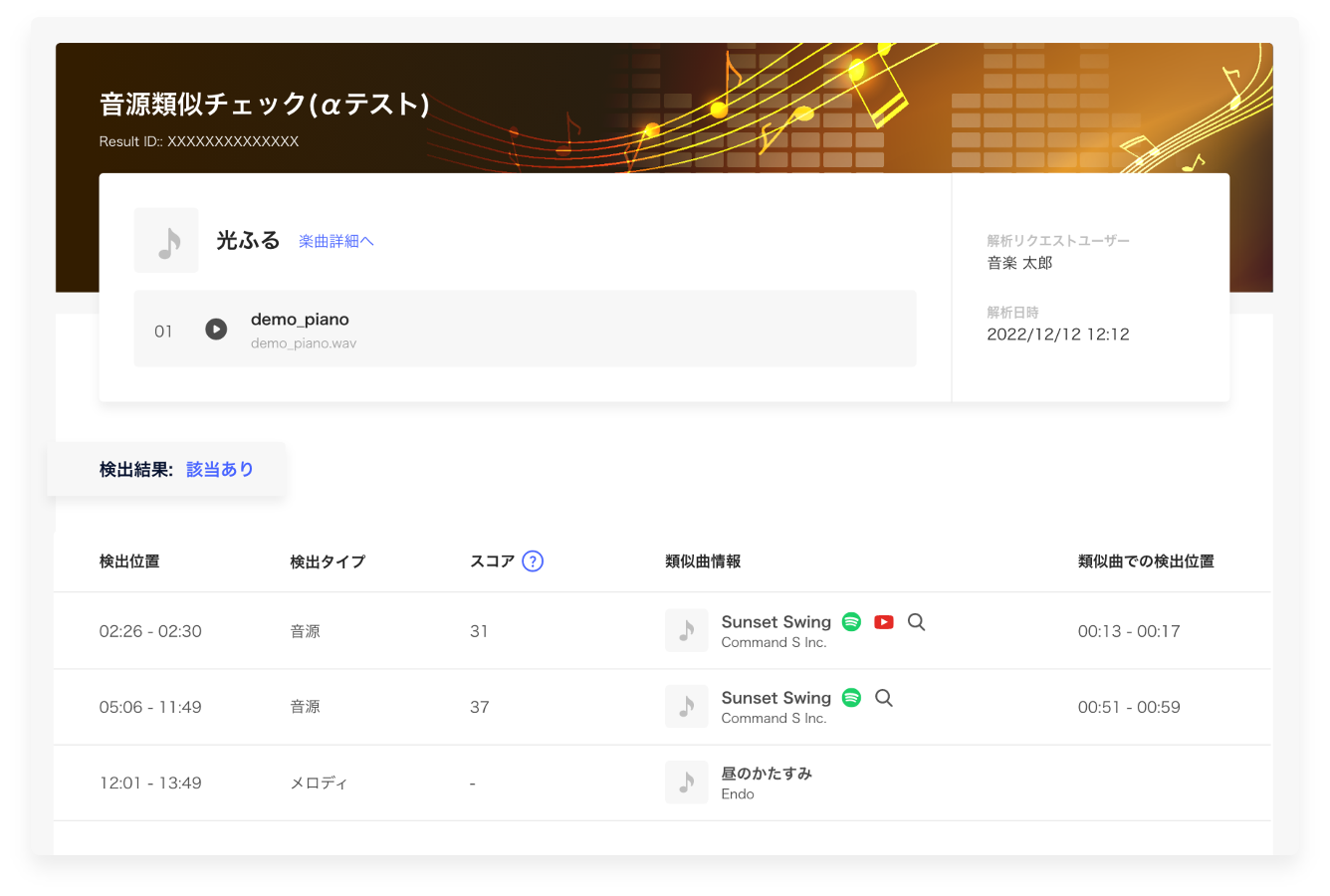Click the demo_piano.wav filename entry
This screenshot has height=896, width=1330.
tap(304, 343)
